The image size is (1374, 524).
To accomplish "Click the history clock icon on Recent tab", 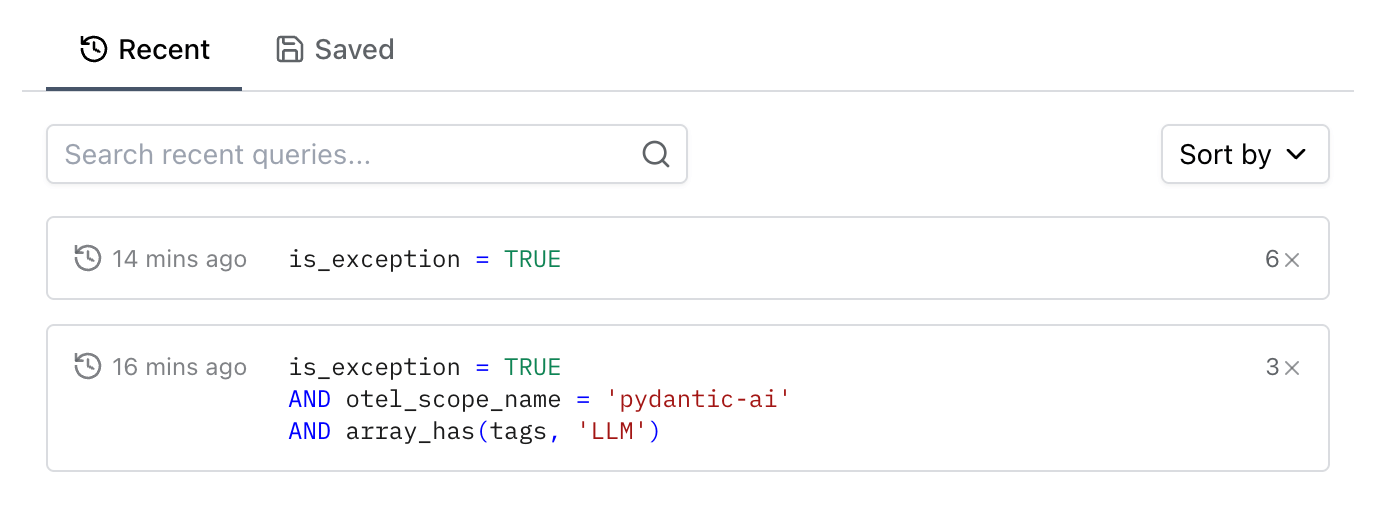I will (x=94, y=49).
